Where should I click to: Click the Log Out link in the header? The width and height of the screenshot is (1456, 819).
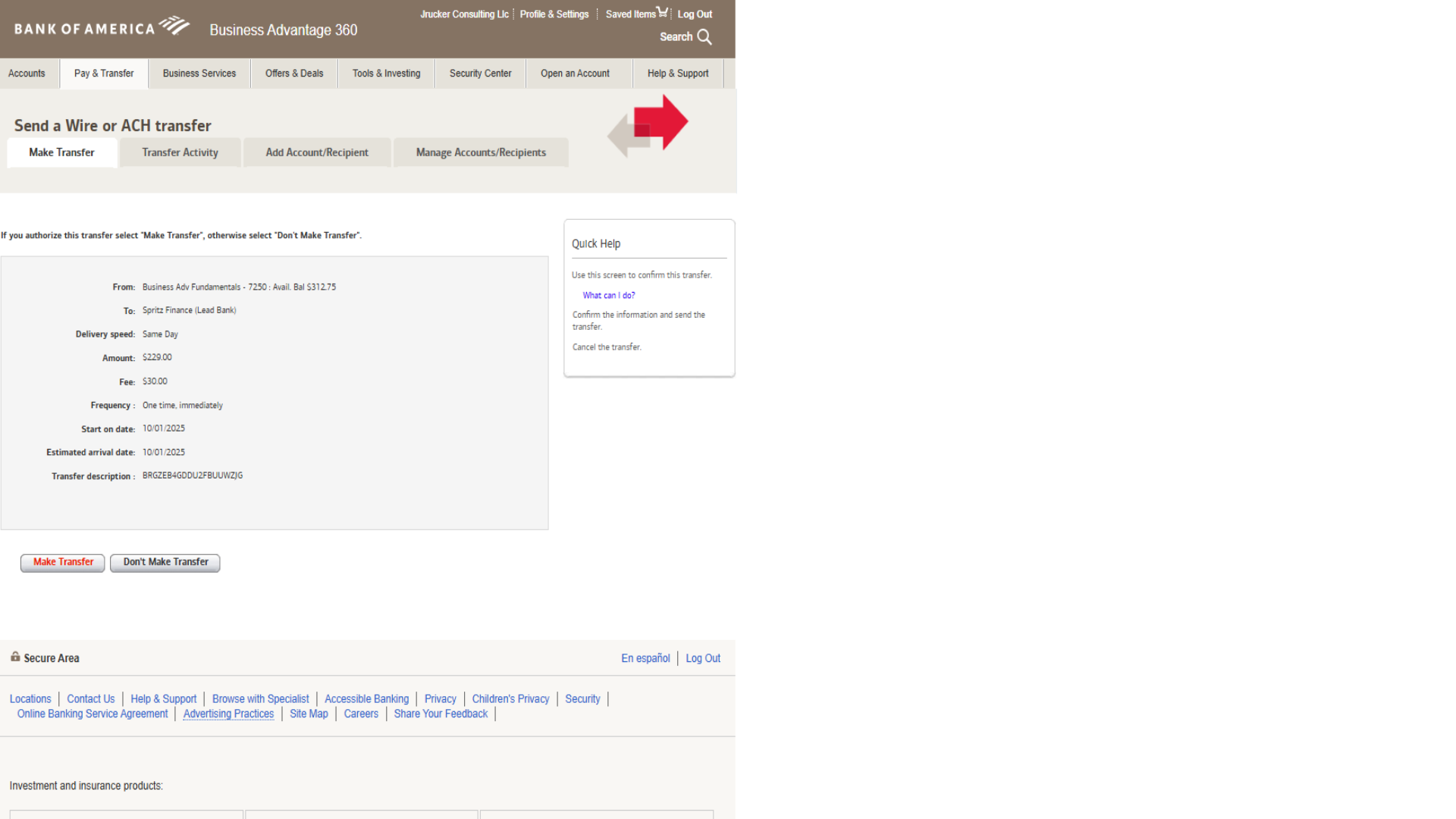pos(695,14)
